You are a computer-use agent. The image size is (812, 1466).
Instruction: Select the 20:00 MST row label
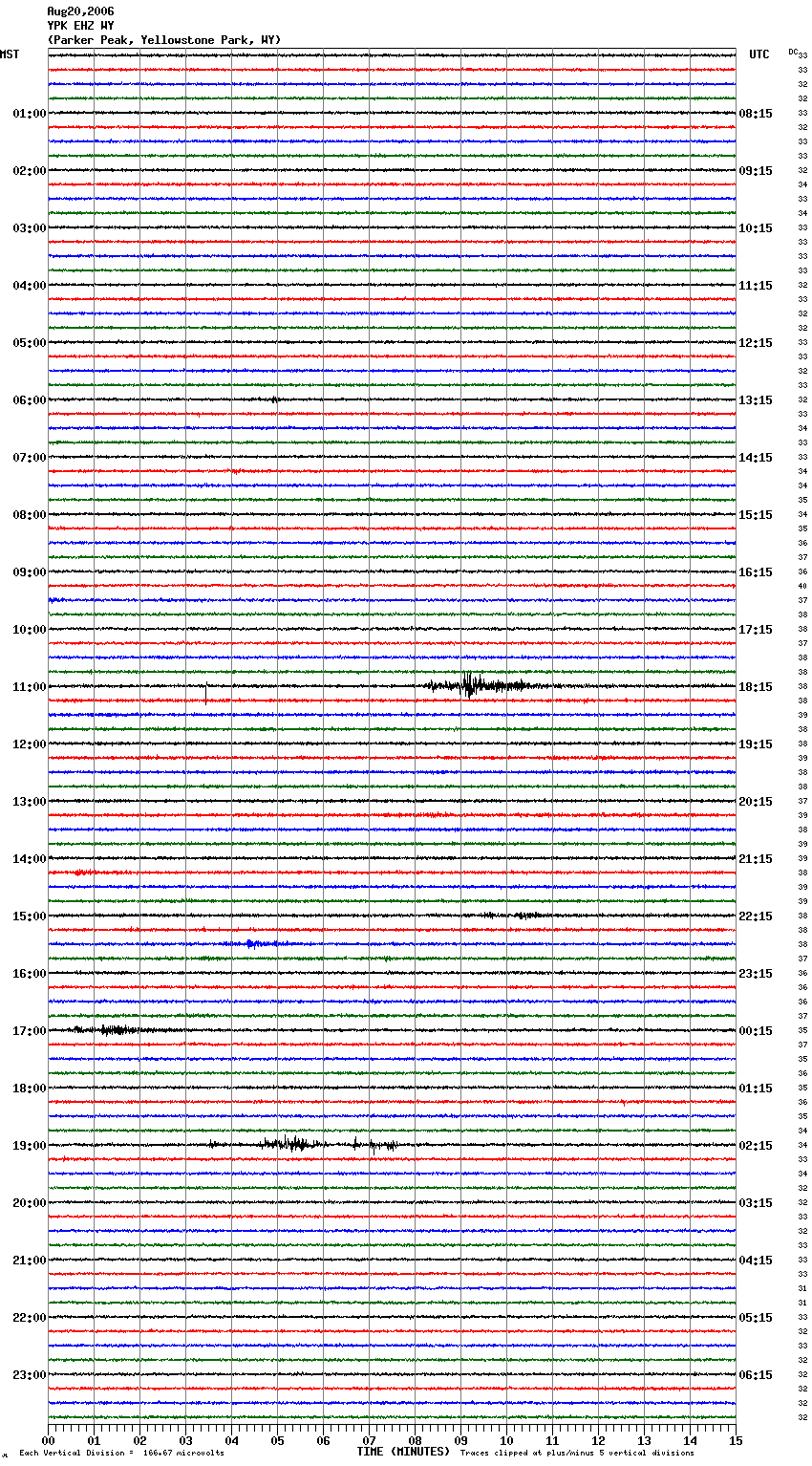[x=30, y=1203]
